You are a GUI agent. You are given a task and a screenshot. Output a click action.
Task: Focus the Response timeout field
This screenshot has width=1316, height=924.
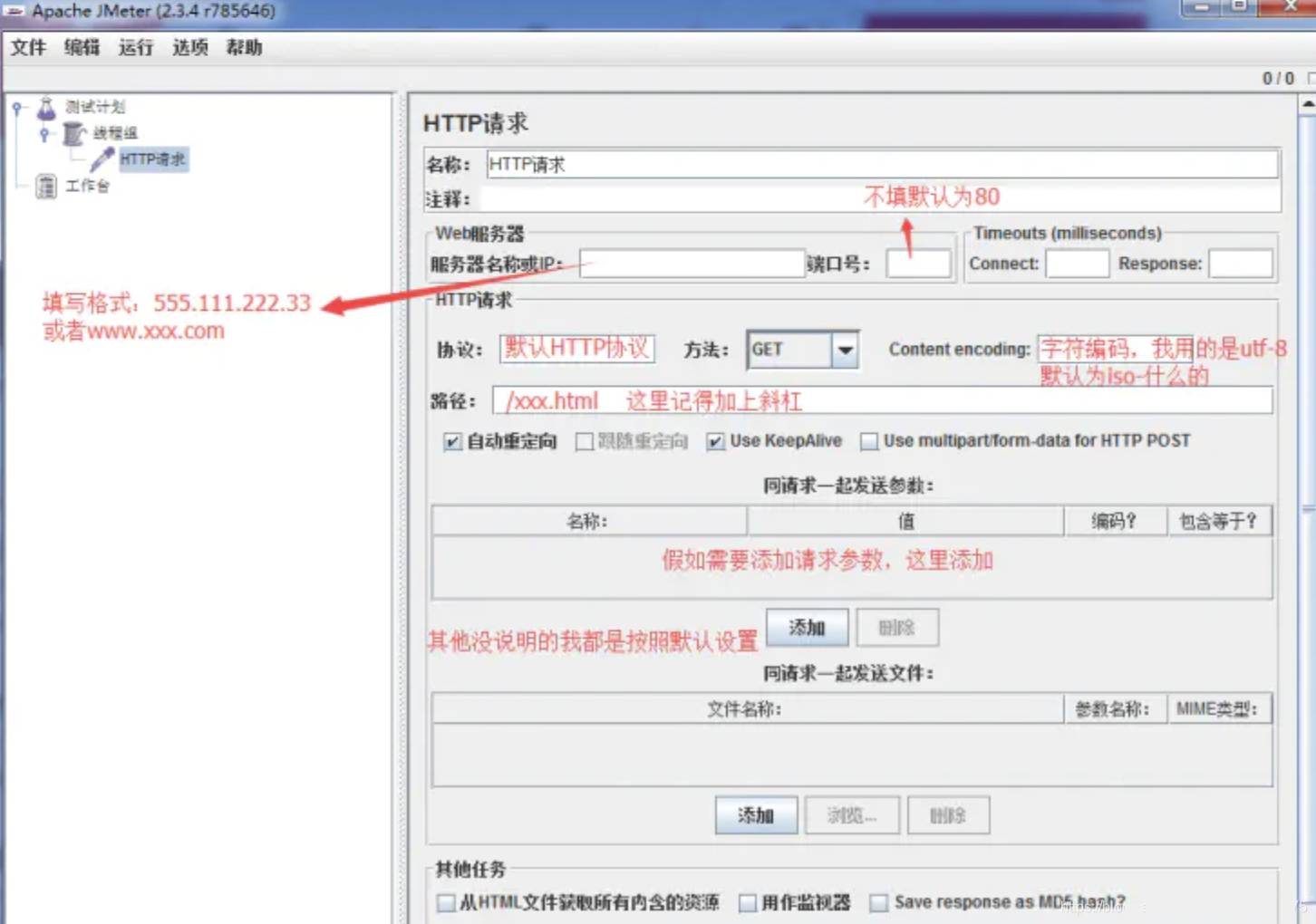(1241, 264)
